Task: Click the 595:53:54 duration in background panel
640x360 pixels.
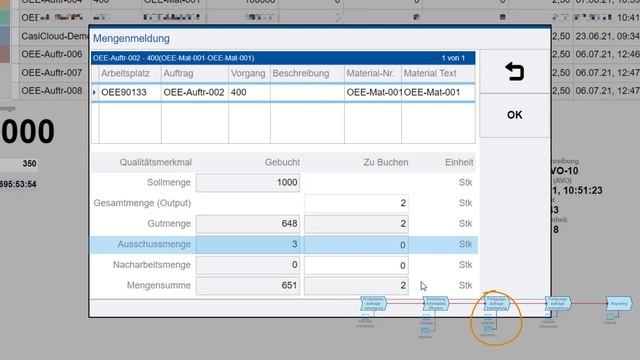Action: [x=18, y=184]
